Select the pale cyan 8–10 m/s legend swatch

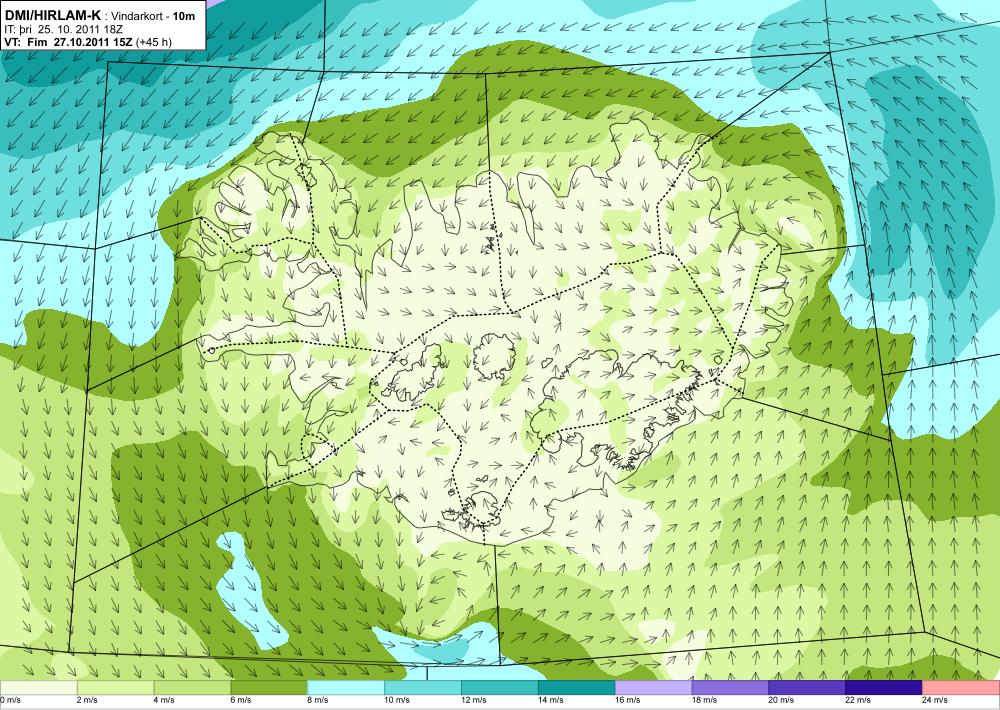pyautogui.click(x=346, y=688)
